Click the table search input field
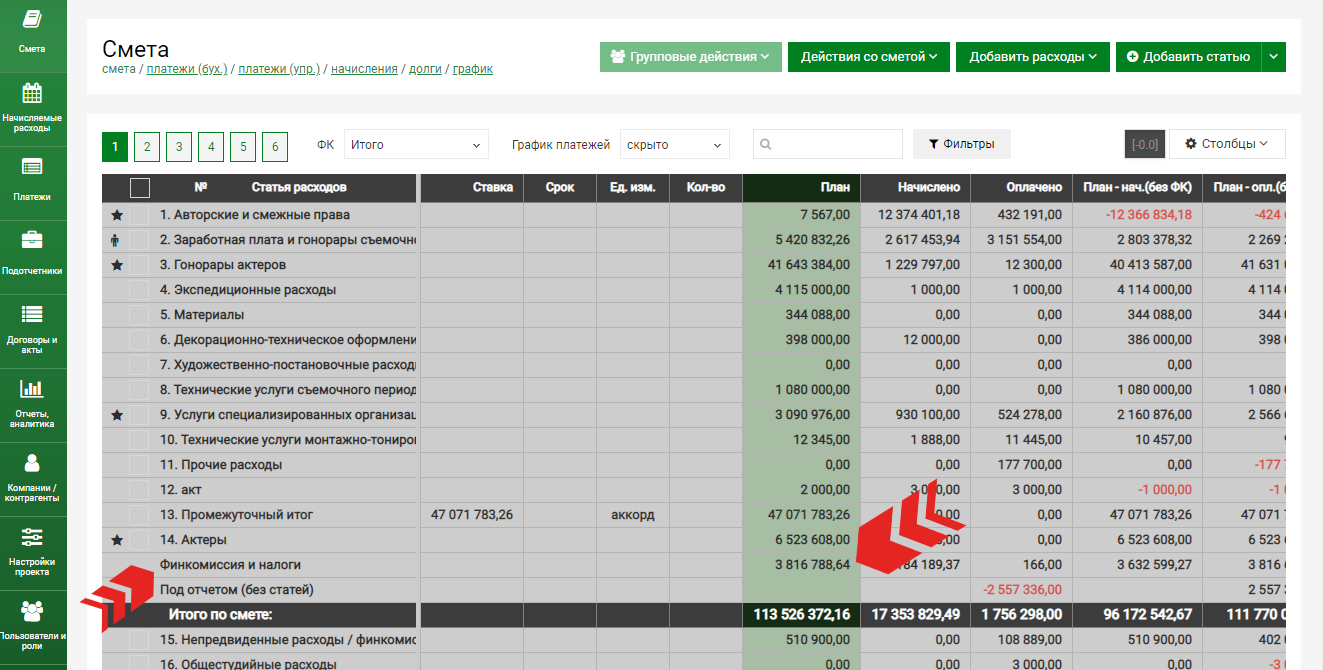The width and height of the screenshot is (1323, 670). point(828,144)
